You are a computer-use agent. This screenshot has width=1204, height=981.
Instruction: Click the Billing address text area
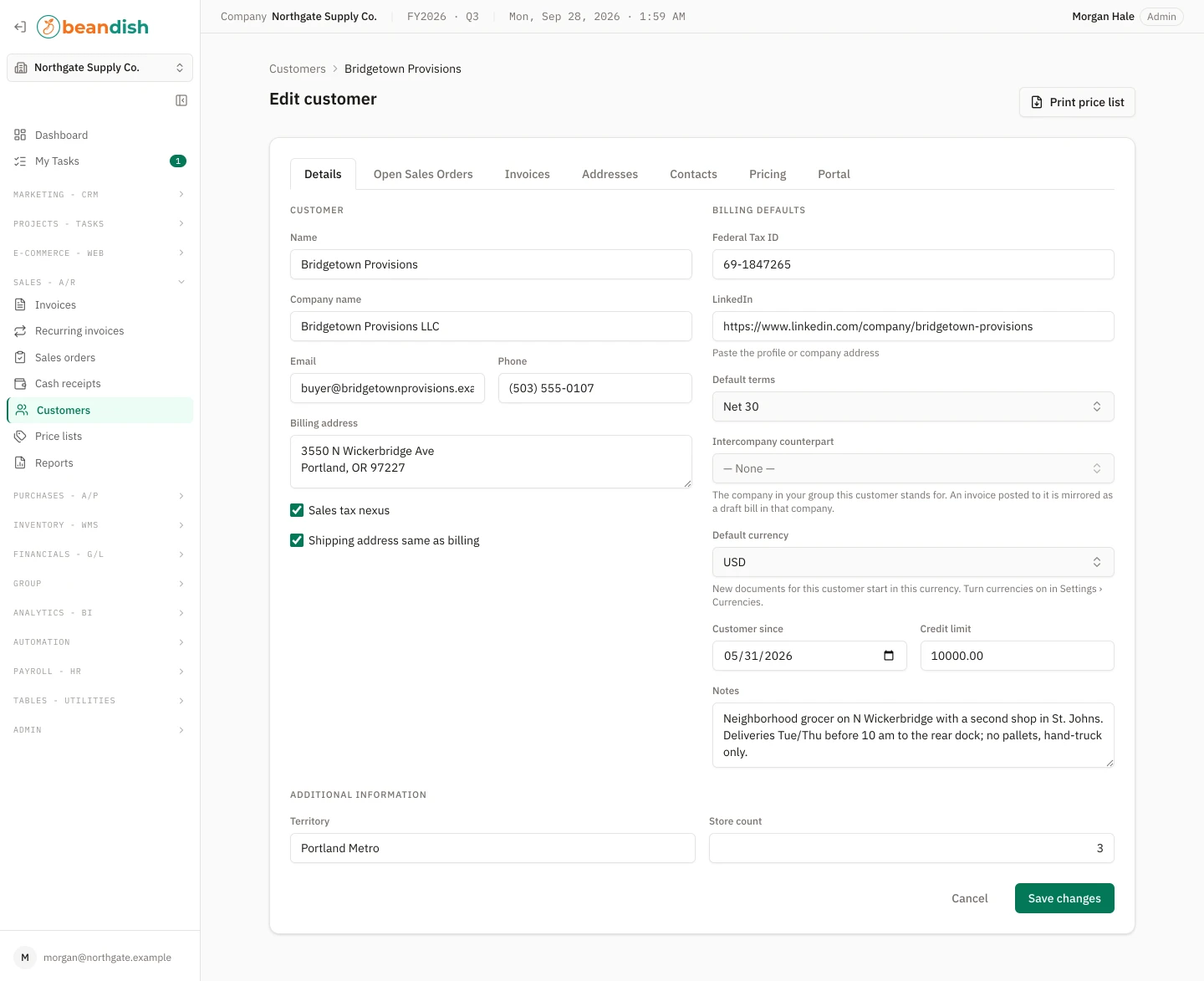click(x=491, y=462)
